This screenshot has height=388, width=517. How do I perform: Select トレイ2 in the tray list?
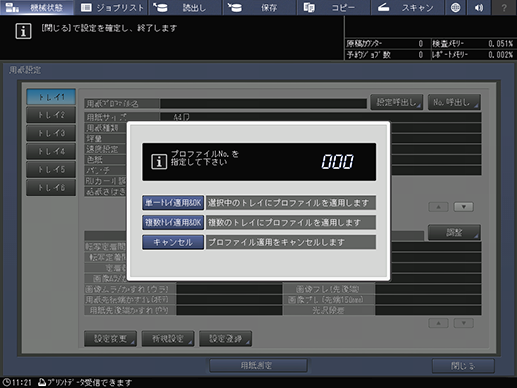point(51,115)
